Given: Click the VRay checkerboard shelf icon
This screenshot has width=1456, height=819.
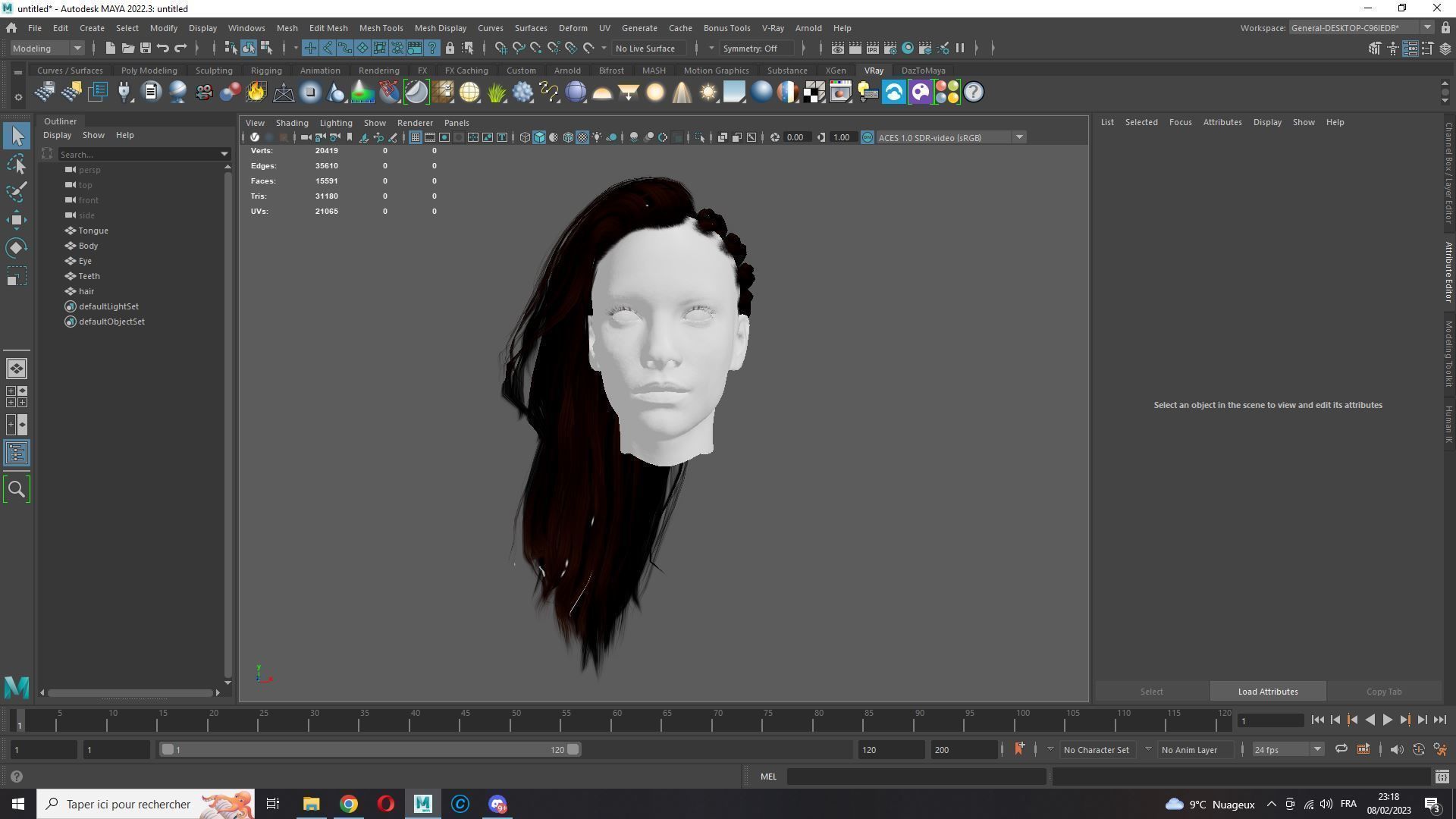Looking at the screenshot, I should (x=814, y=93).
